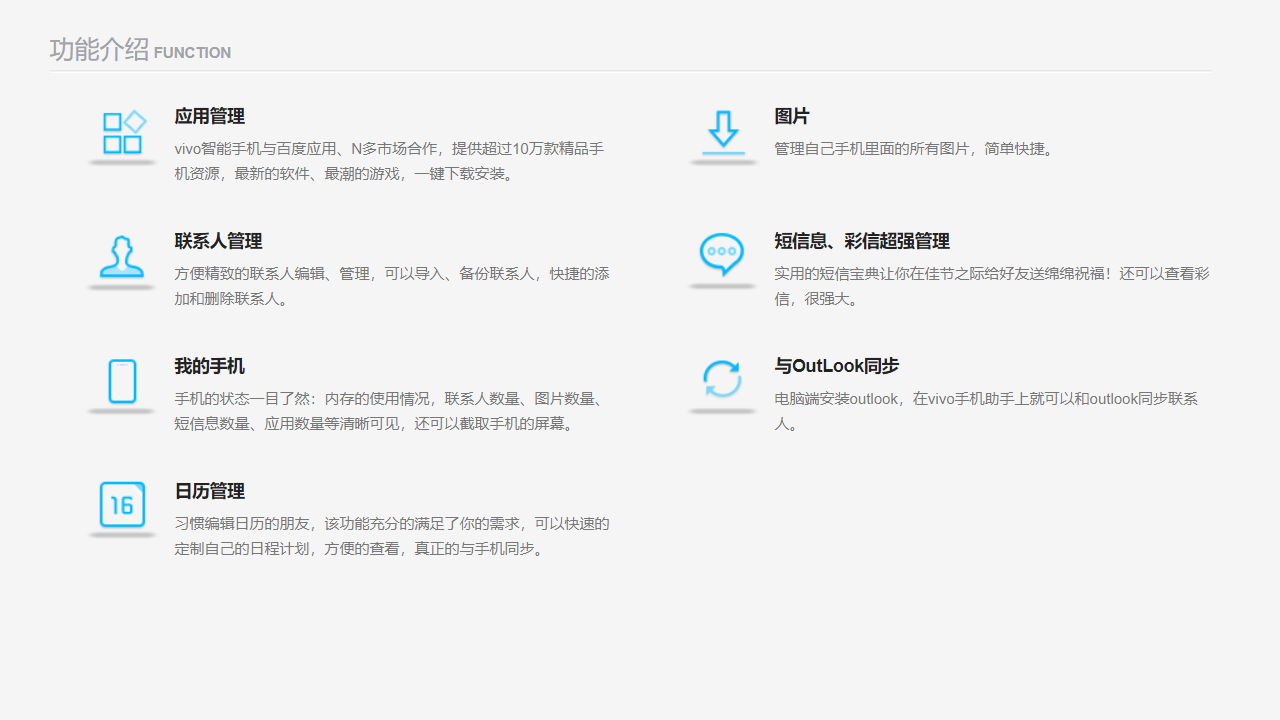Image resolution: width=1280 pixels, height=720 pixels.
Task: Open the 图片 feature heading
Action: coord(792,116)
